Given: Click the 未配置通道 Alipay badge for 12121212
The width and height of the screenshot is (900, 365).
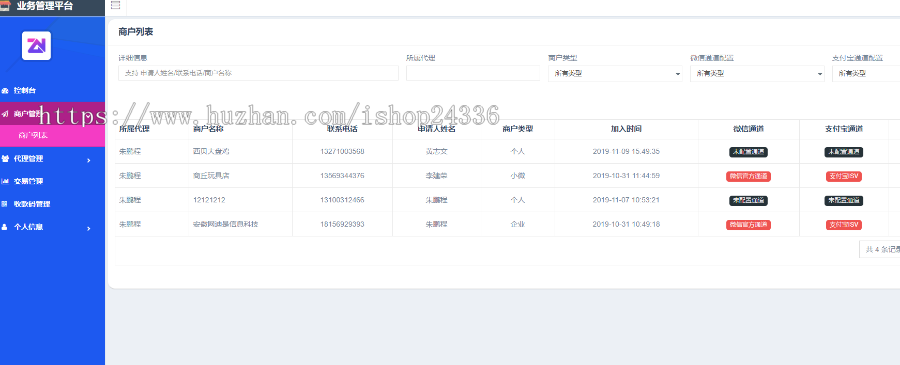Looking at the screenshot, I should [x=844, y=201].
